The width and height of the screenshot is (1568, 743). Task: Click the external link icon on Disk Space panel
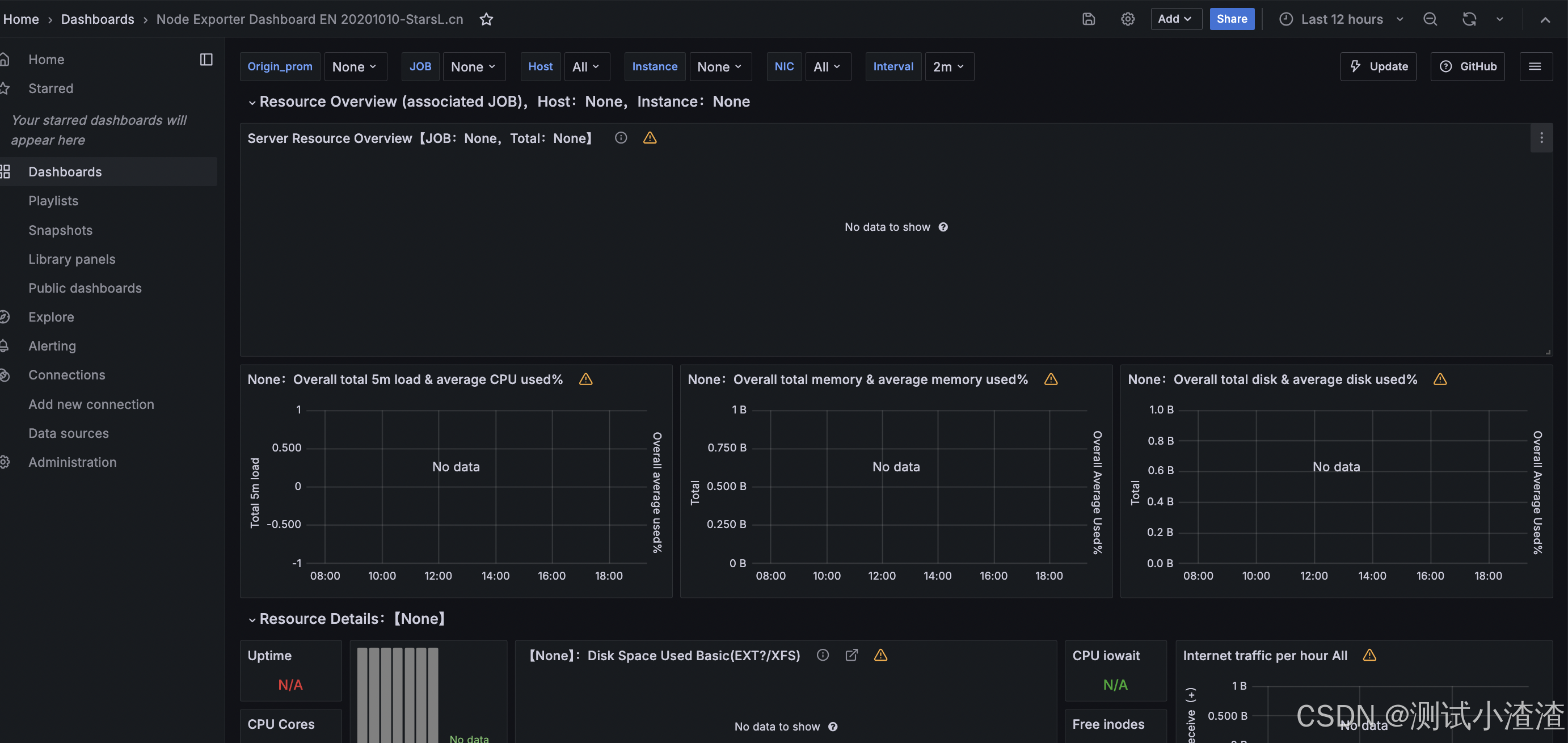click(852, 655)
